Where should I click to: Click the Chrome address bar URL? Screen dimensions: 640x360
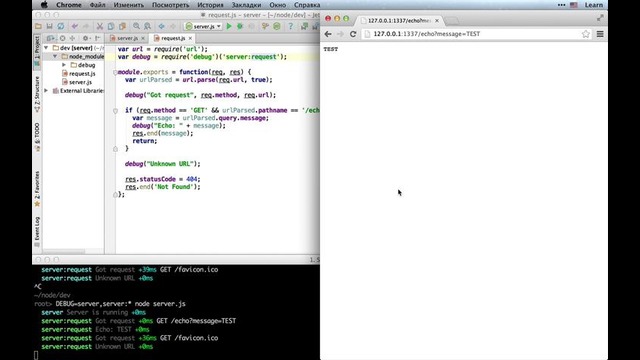[x=427, y=34]
